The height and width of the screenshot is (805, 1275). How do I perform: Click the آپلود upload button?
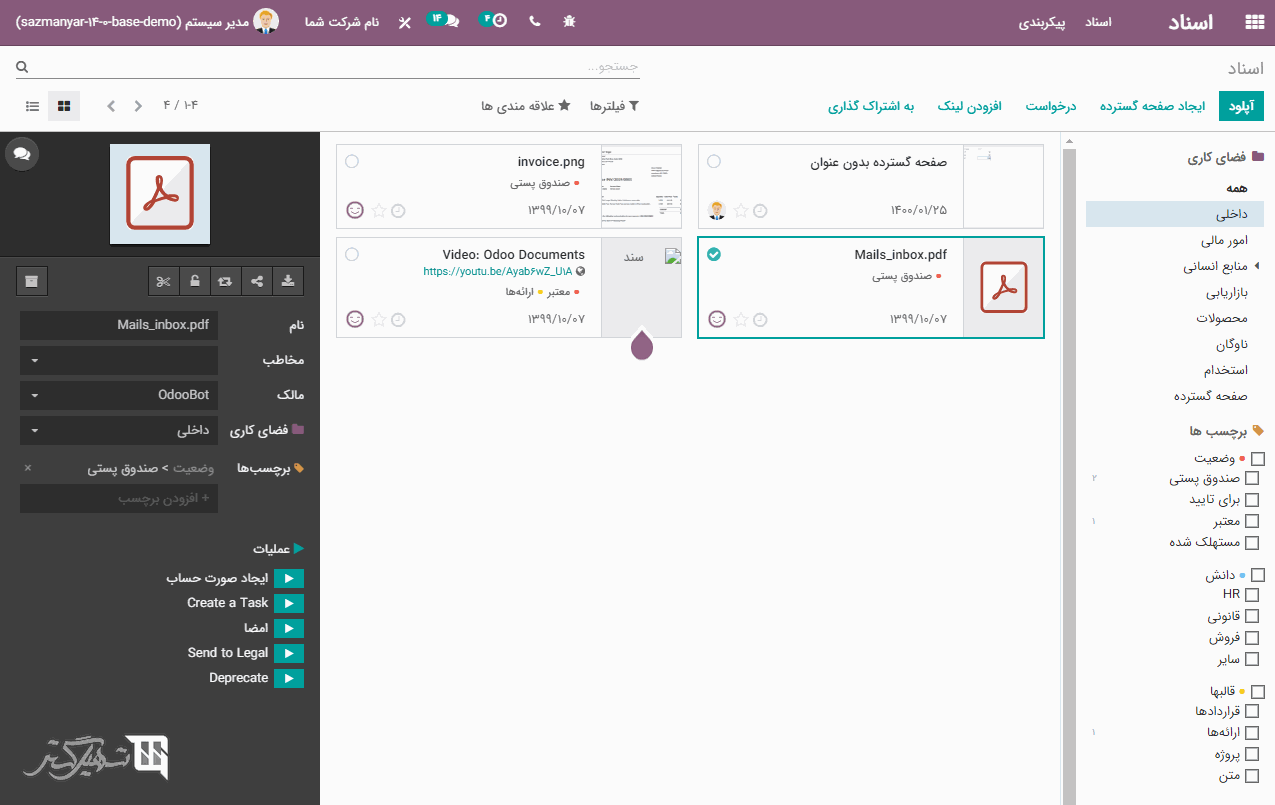[1241, 106]
